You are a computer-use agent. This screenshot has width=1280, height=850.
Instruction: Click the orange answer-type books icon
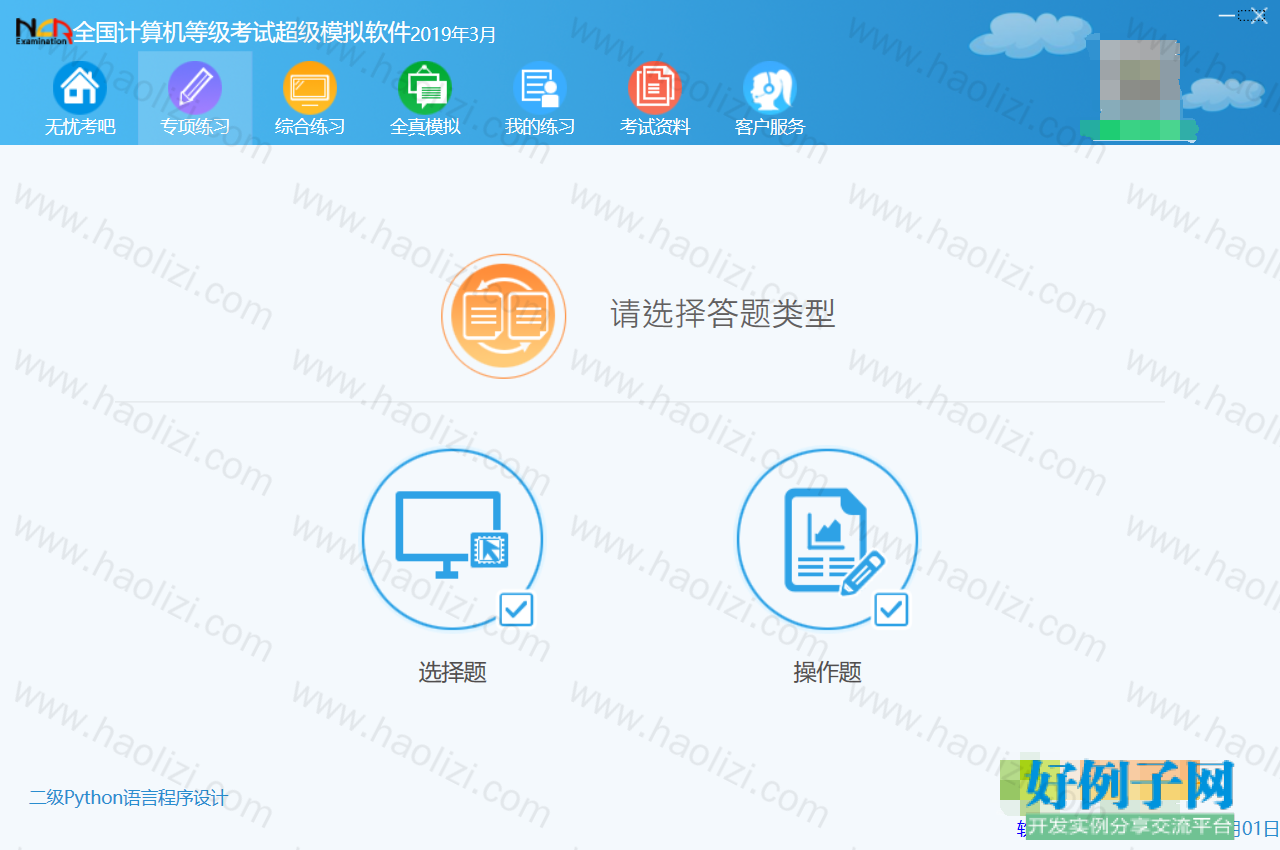click(x=504, y=316)
